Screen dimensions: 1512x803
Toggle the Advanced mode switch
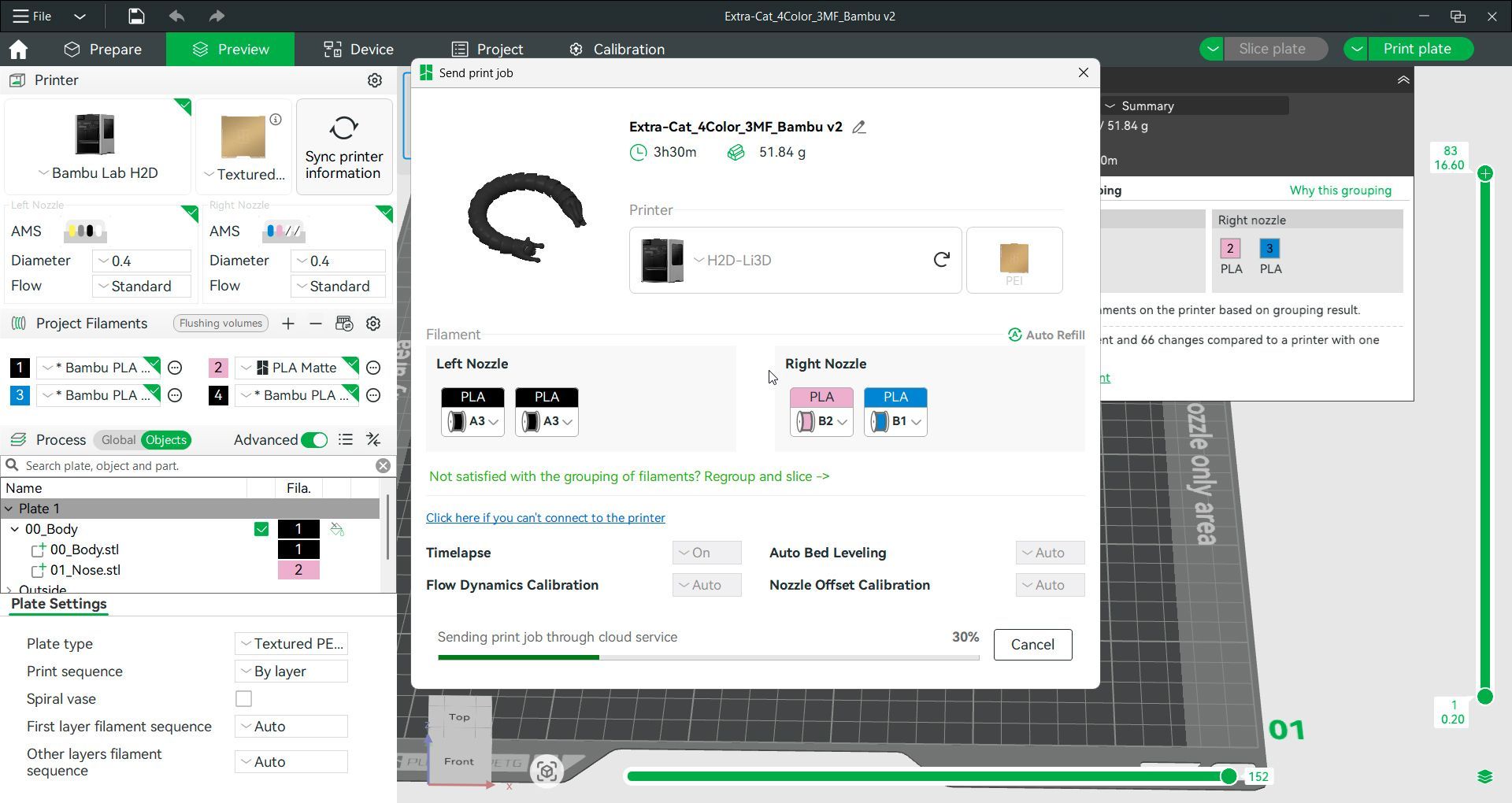click(314, 440)
